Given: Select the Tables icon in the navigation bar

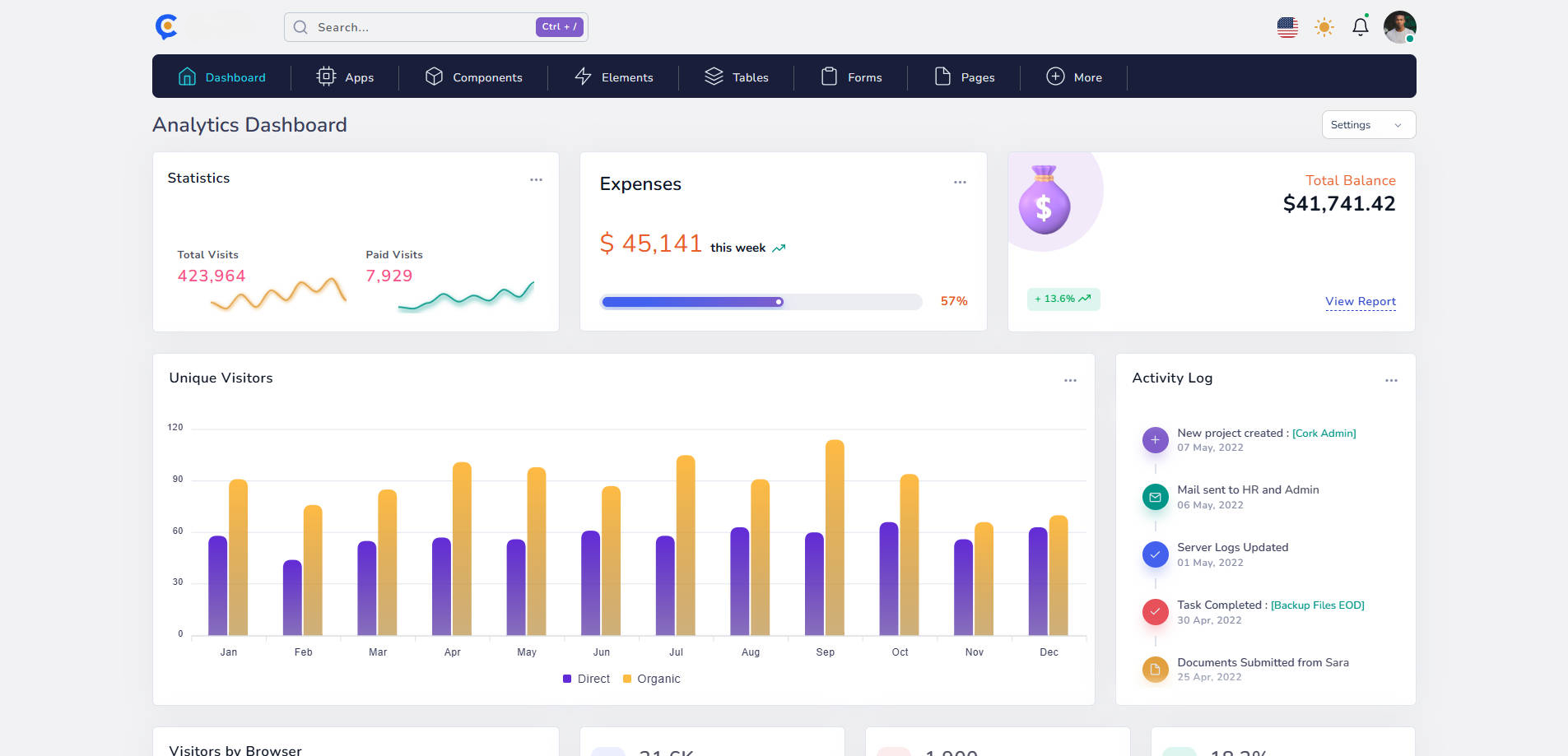Looking at the screenshot, I should 714,77.
